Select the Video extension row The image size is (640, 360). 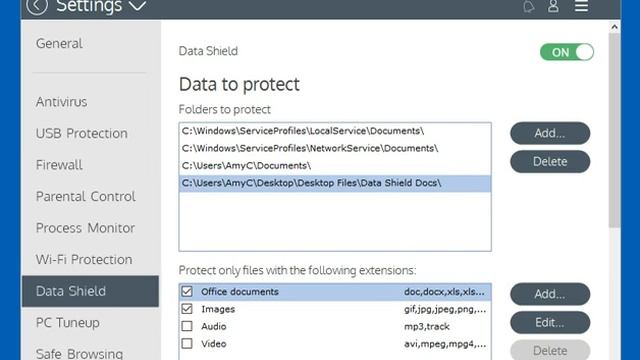click(x=335, y=344)
